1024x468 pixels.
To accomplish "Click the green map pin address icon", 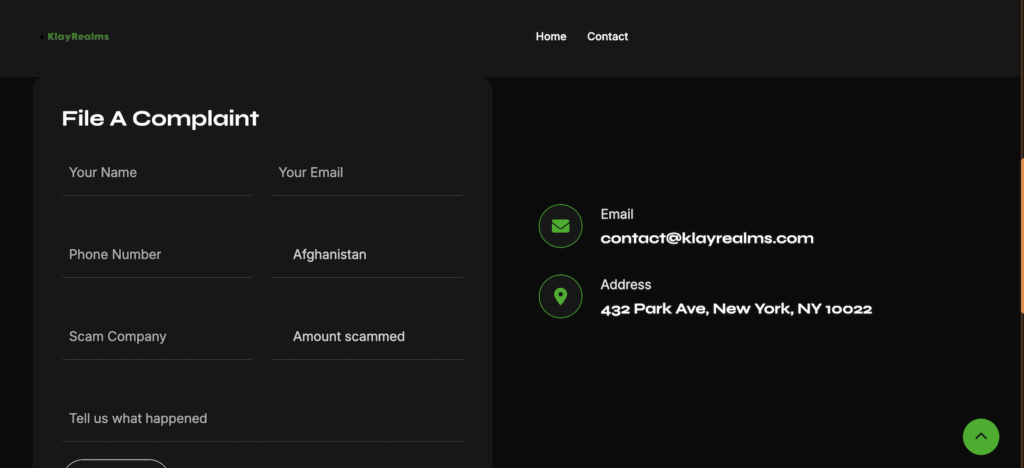I will (560, 296).
